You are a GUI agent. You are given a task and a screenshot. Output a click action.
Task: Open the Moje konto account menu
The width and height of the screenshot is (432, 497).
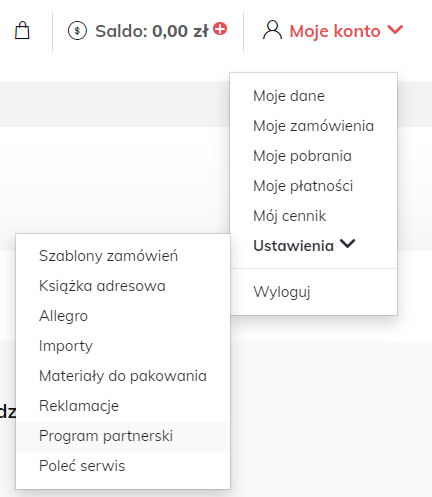coord(335,31)
